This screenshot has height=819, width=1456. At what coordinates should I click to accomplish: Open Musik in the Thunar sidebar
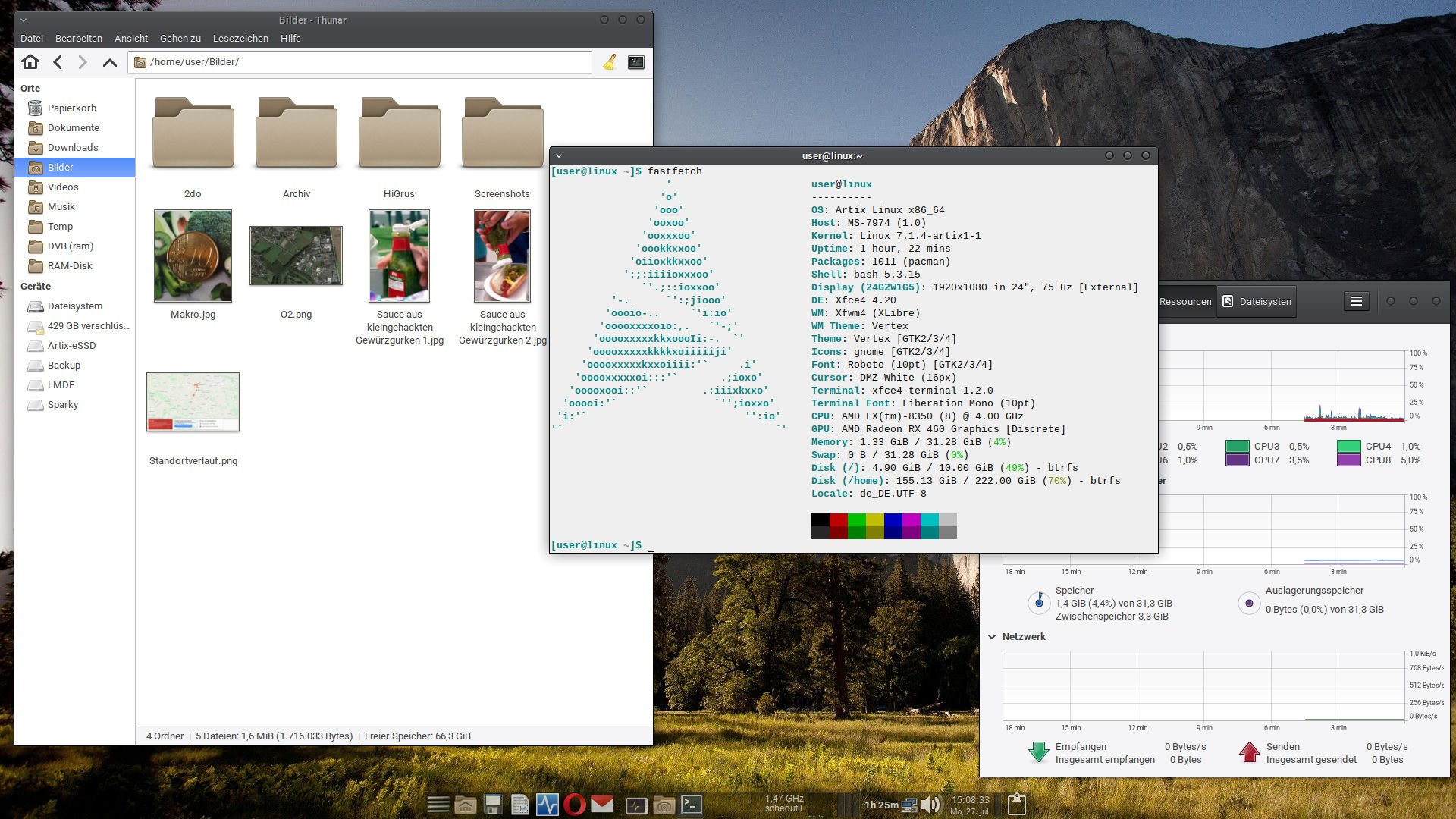click(74, 207)
